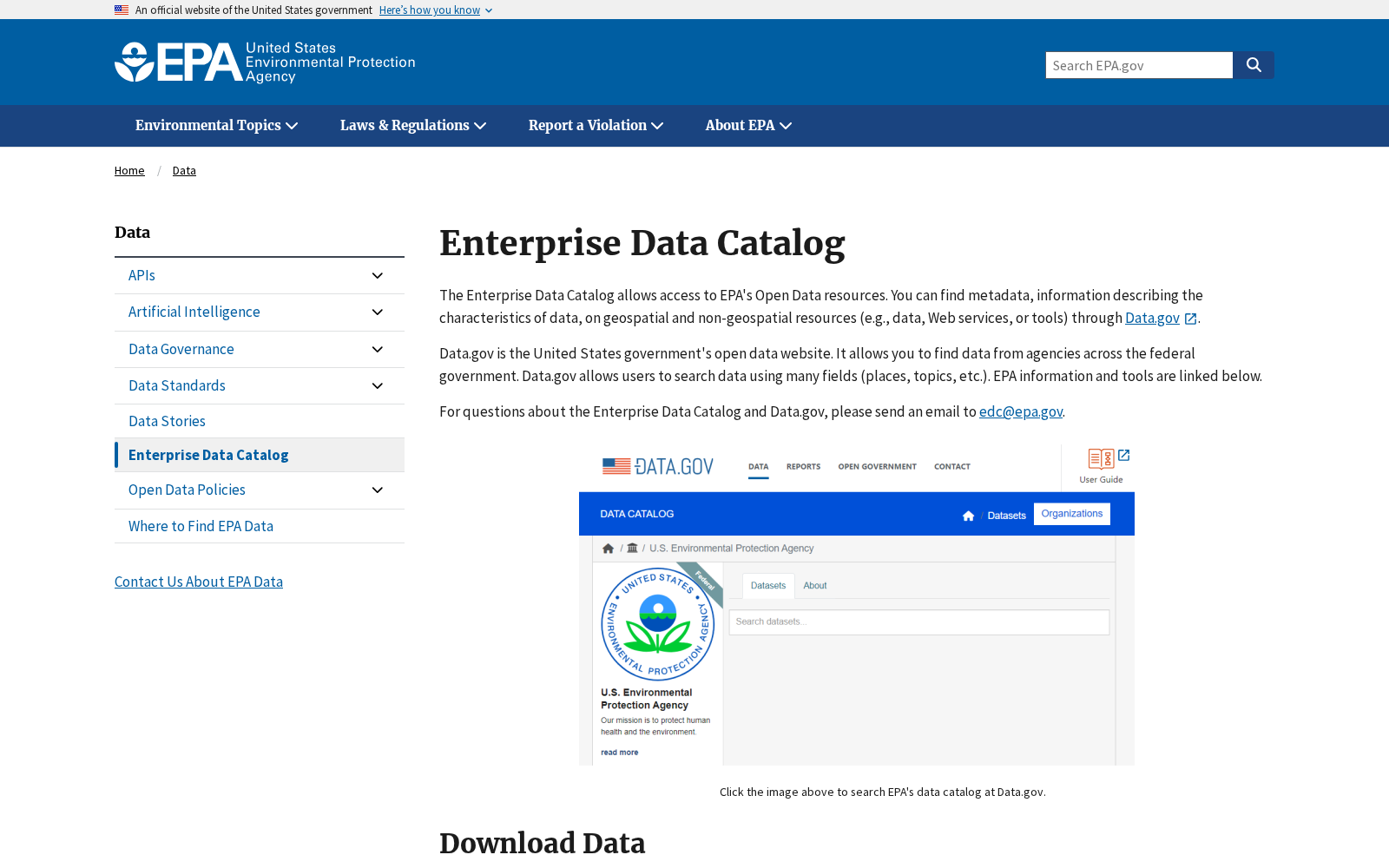The width and height of the screenshot is (1389, 868).
Task: Expand "Here's how you know" banner
Action: pyautogui.click(x=436, y=10)
